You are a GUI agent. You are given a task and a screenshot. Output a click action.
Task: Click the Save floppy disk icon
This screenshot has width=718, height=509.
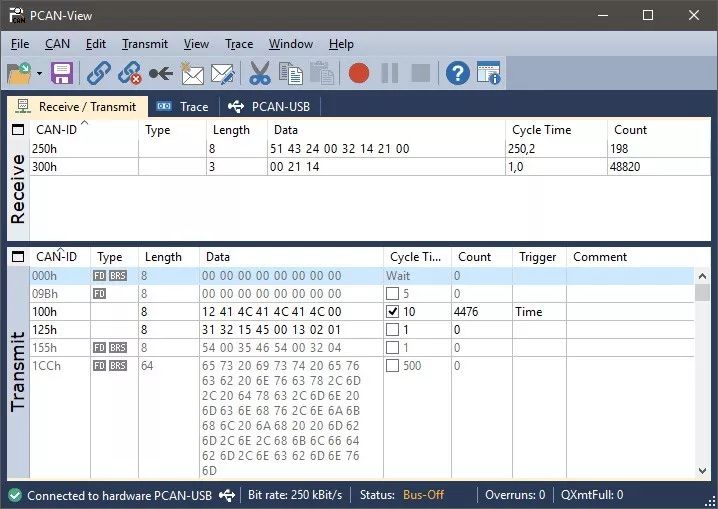point(62,73)
